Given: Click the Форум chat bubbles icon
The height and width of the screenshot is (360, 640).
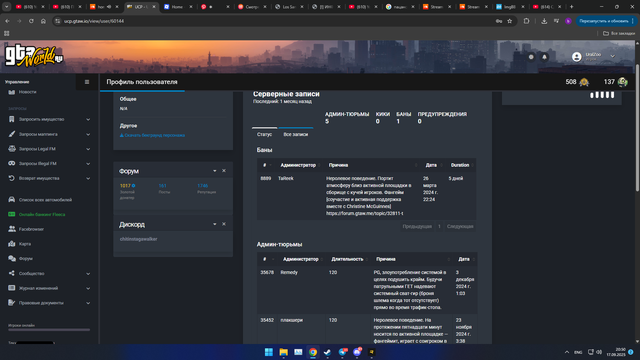Looking at the screenshot, I should (x=11, y=258).
